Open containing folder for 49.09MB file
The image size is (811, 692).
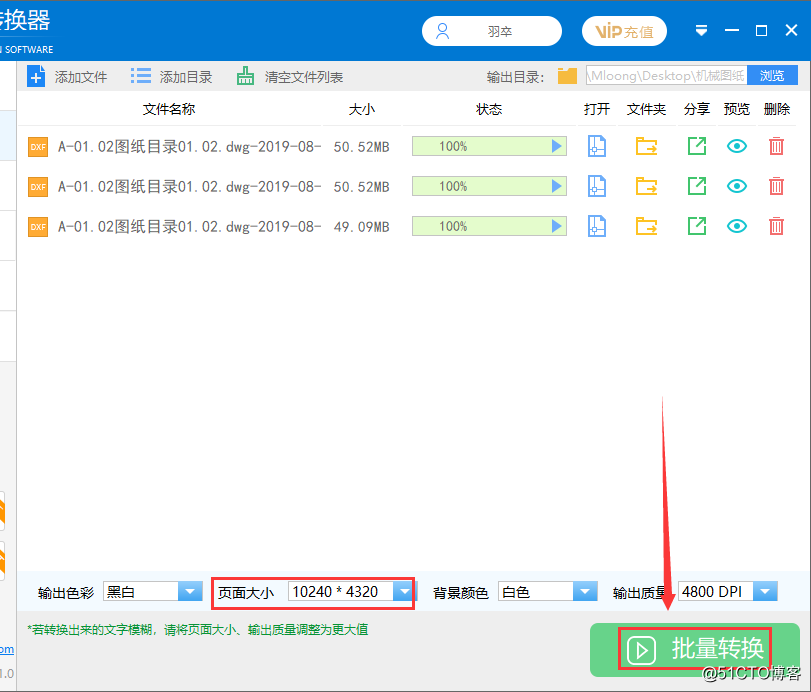point(647,226)
